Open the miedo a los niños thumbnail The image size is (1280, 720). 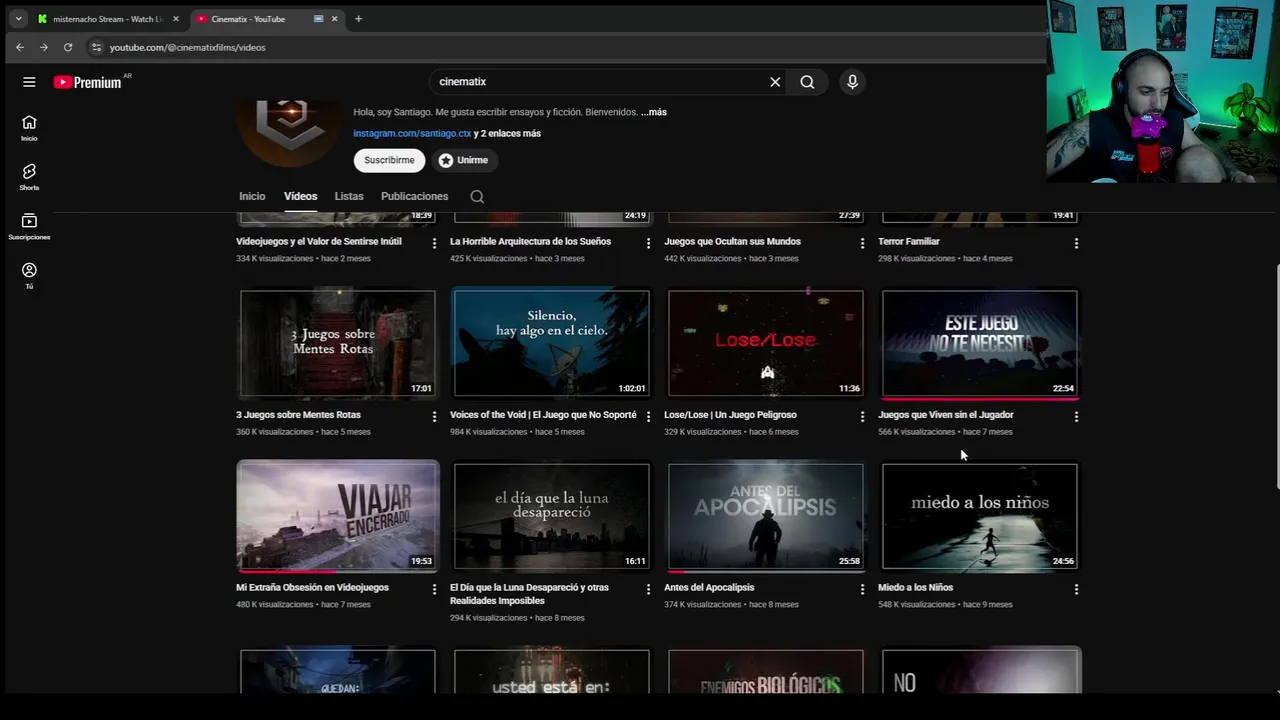[980, 516]
